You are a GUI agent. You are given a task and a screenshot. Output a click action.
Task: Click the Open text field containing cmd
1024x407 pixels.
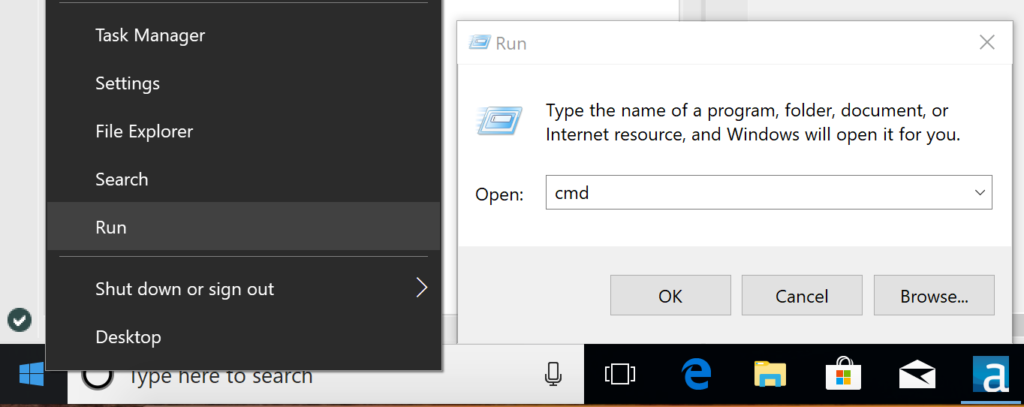[x=755, y=193]
